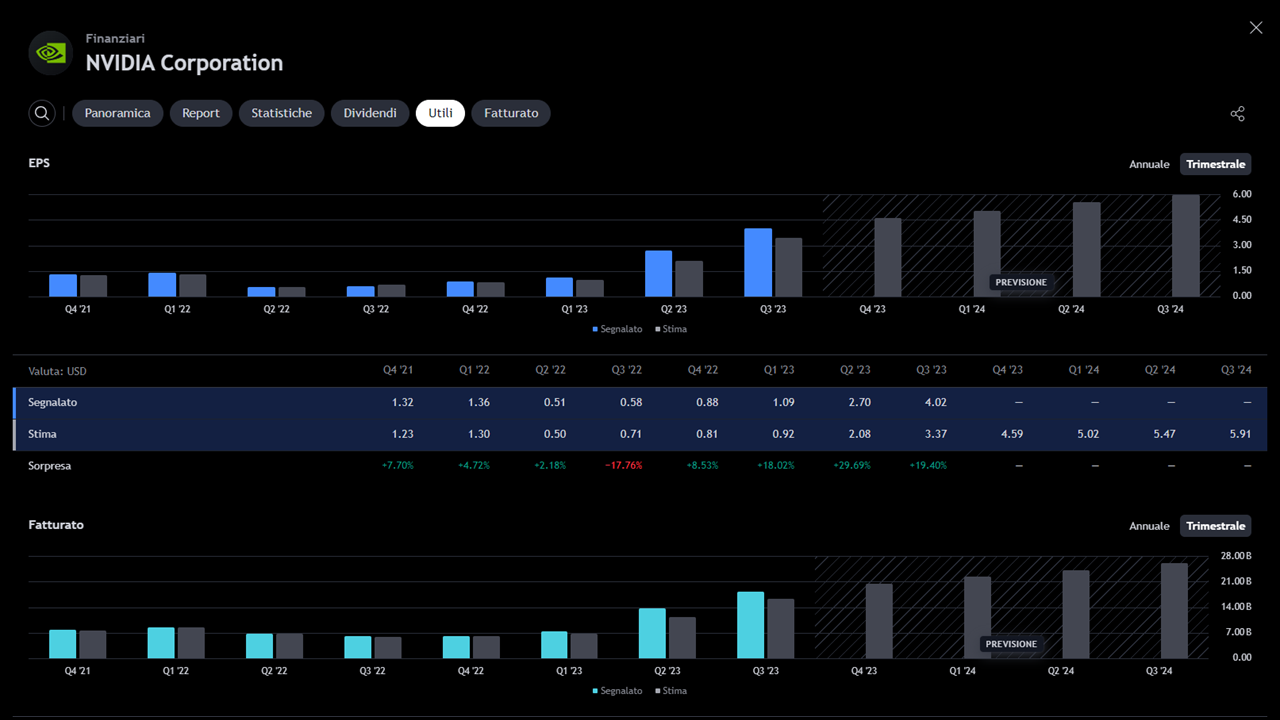This screenshot has width=1280, height=720.
Task: Click the grey Q3 '24 EPS forecast bar
Action: click(x=1186, y=246)
